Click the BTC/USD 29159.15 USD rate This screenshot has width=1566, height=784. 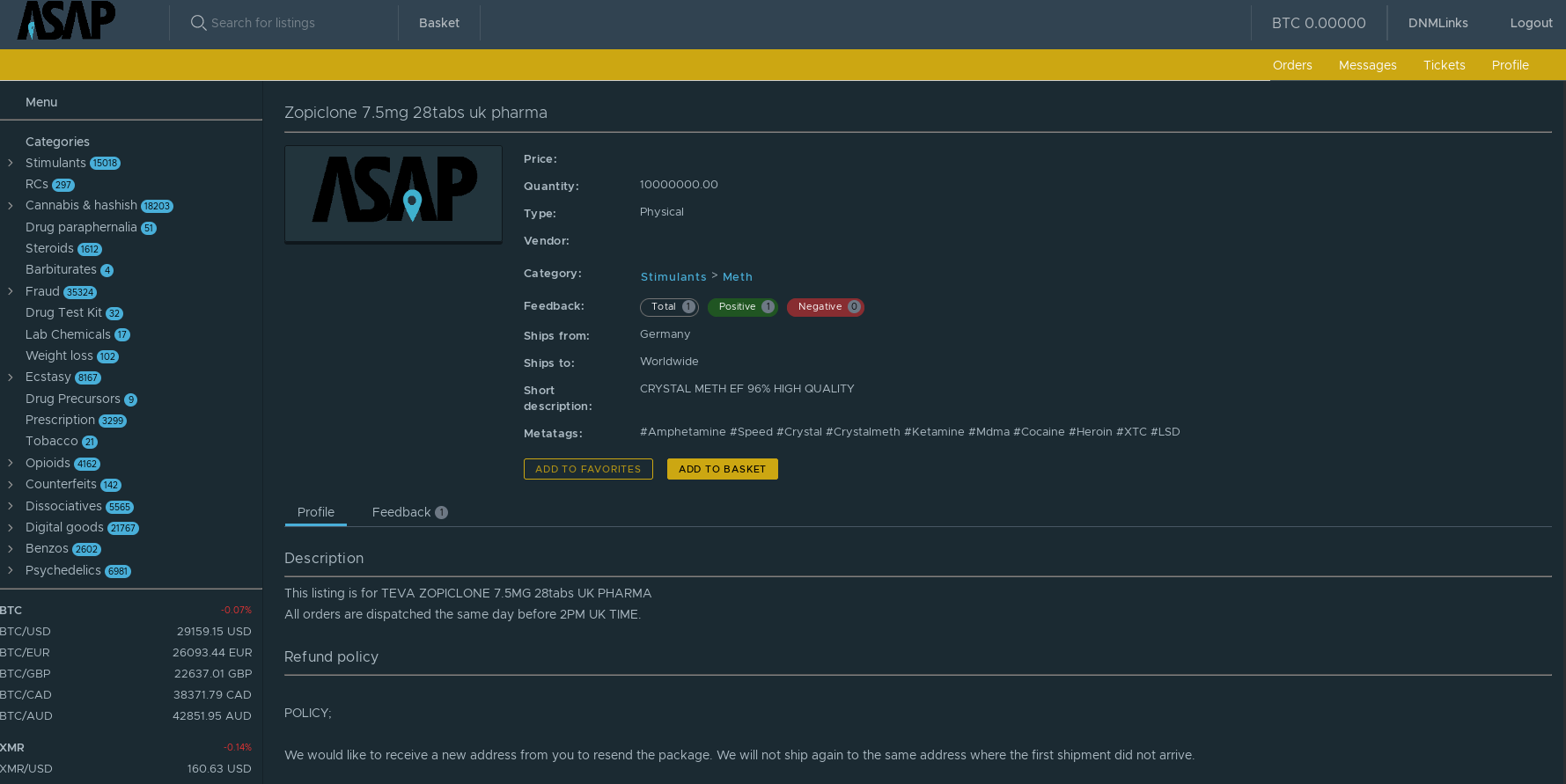[x=126, y=632]
